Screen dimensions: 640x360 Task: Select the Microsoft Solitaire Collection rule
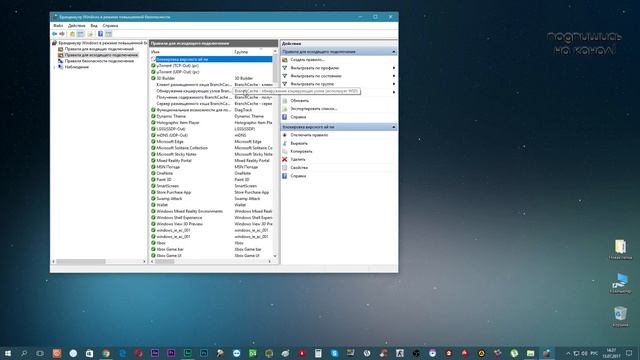pyautogui.click(x=211, y=148)
